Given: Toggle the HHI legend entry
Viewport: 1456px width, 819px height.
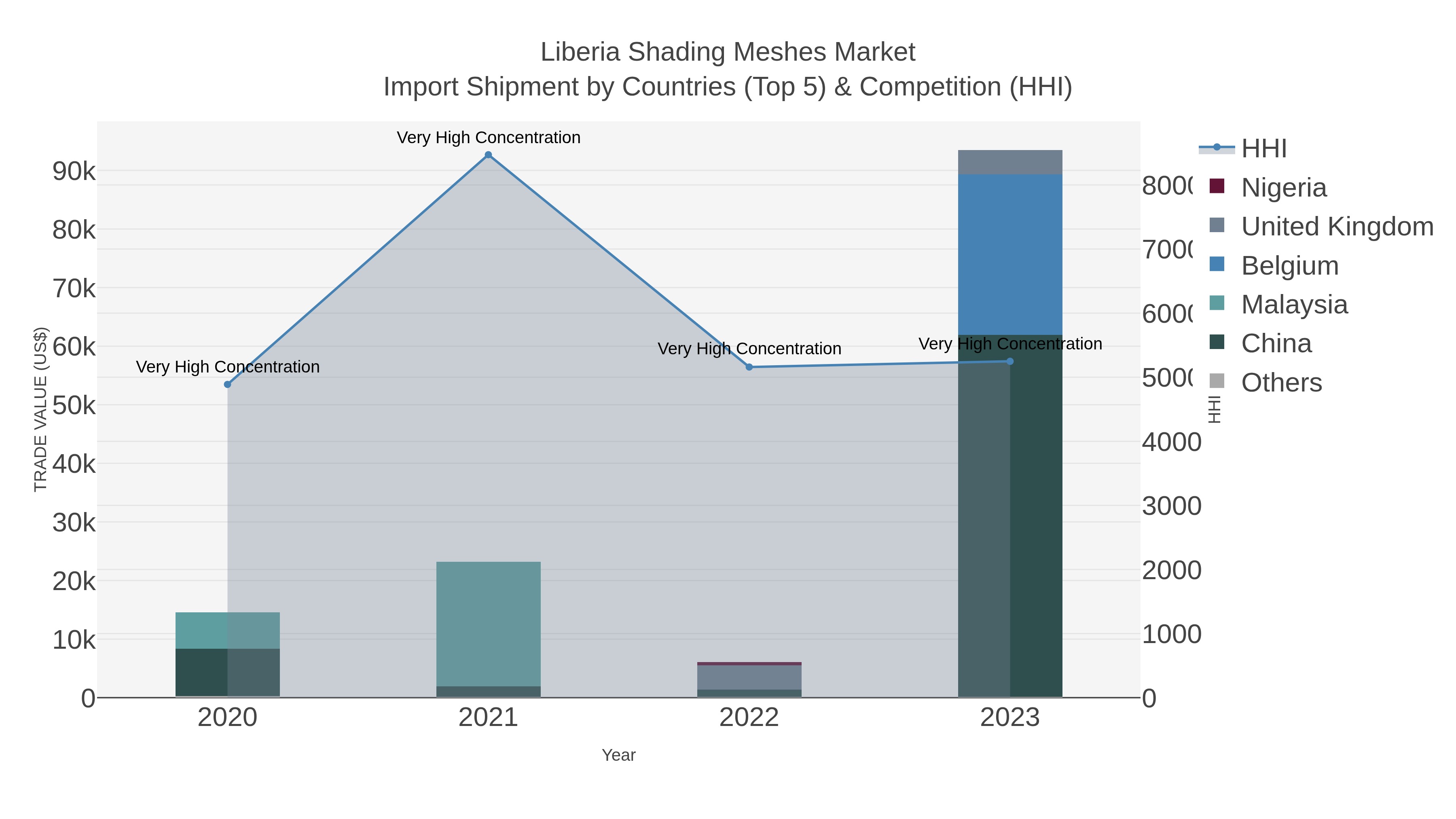Looking at the screenshot, I should coord(1243,148).
